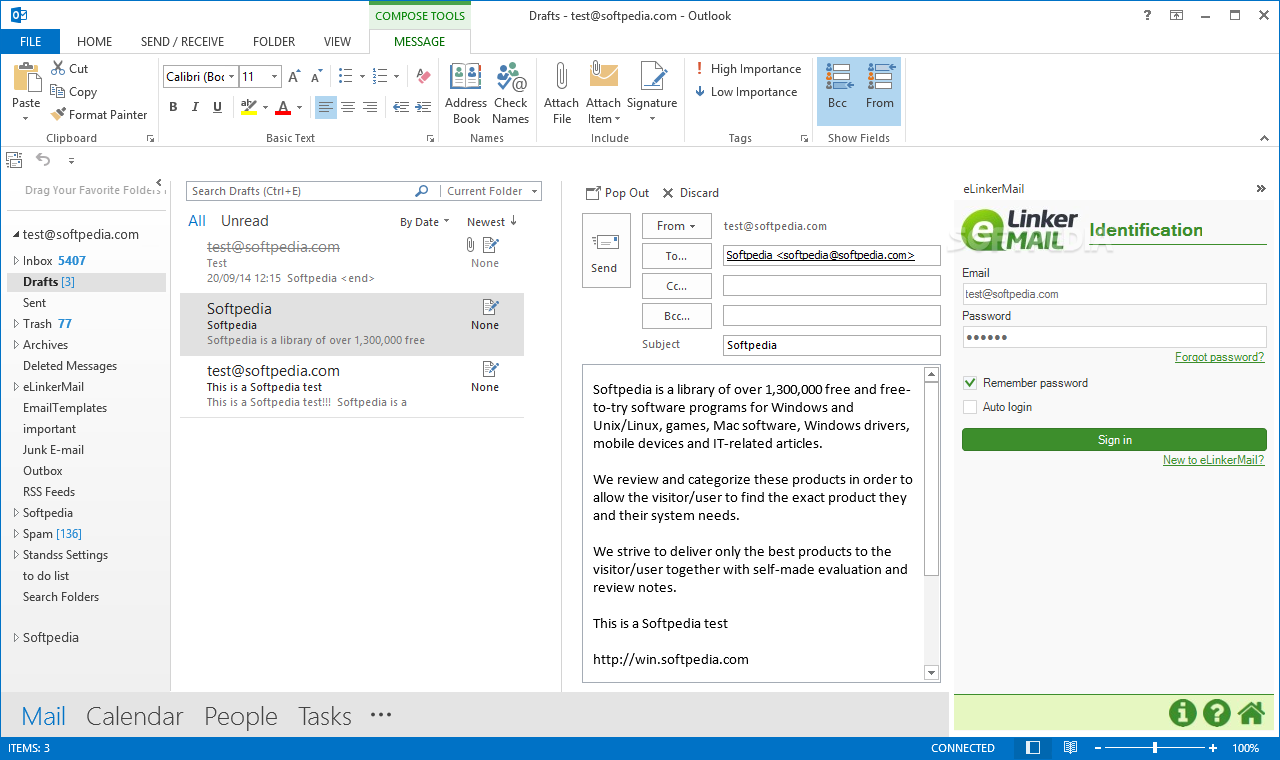
Task: Sign in to eLinkerMail
Action: tap(1114, 440)
